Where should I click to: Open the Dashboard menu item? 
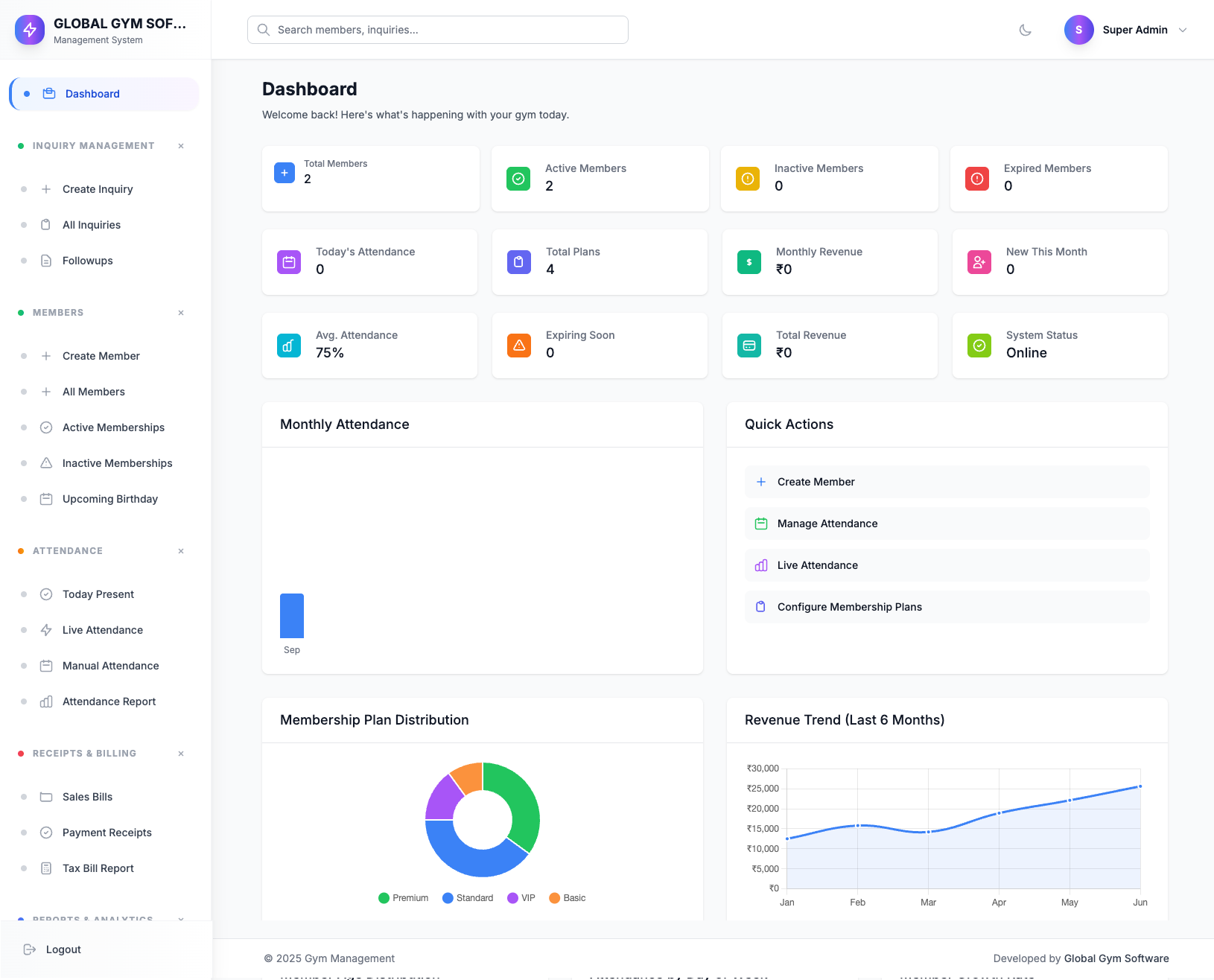92,94
